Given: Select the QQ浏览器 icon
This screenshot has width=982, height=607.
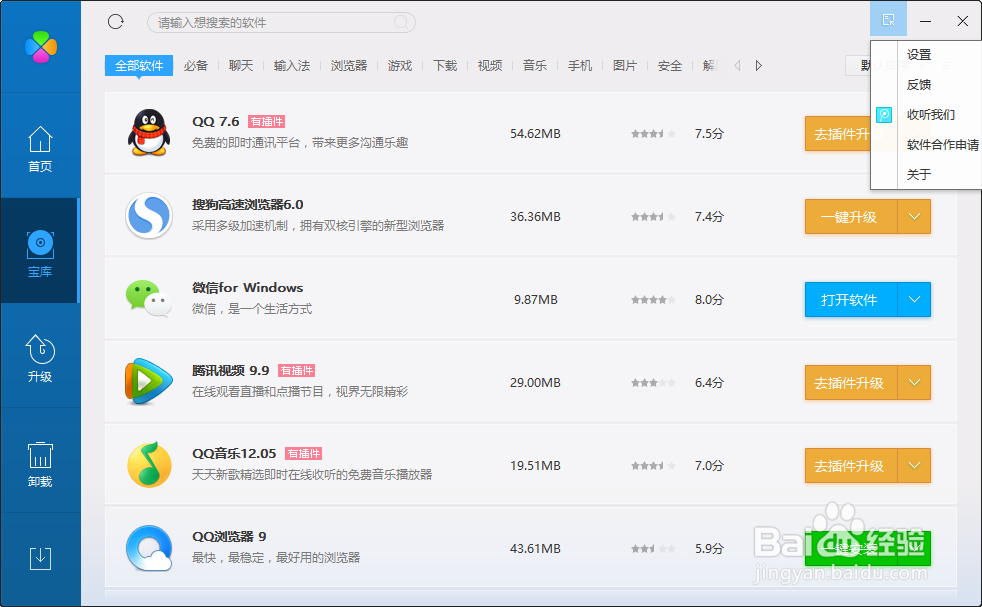Looking at the screenshot, I should (x=149, y=548).
